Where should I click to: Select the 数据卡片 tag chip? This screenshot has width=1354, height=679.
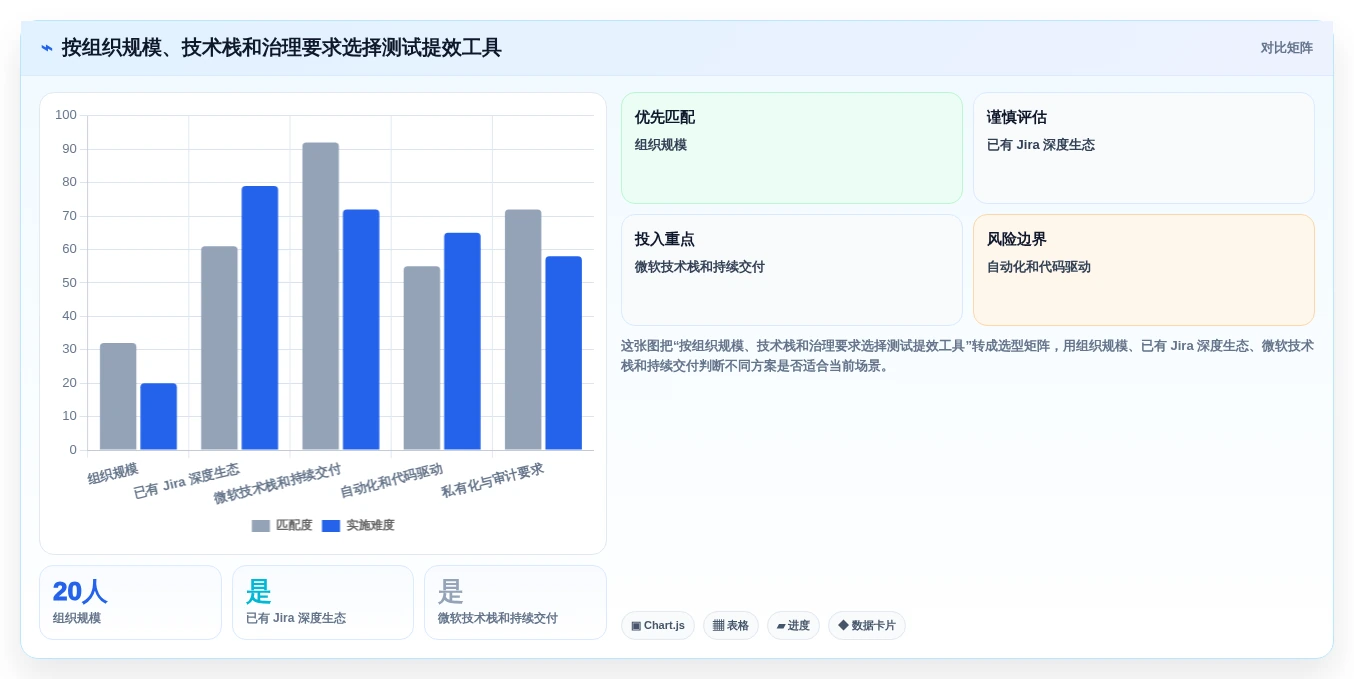(x=867, y=626)
